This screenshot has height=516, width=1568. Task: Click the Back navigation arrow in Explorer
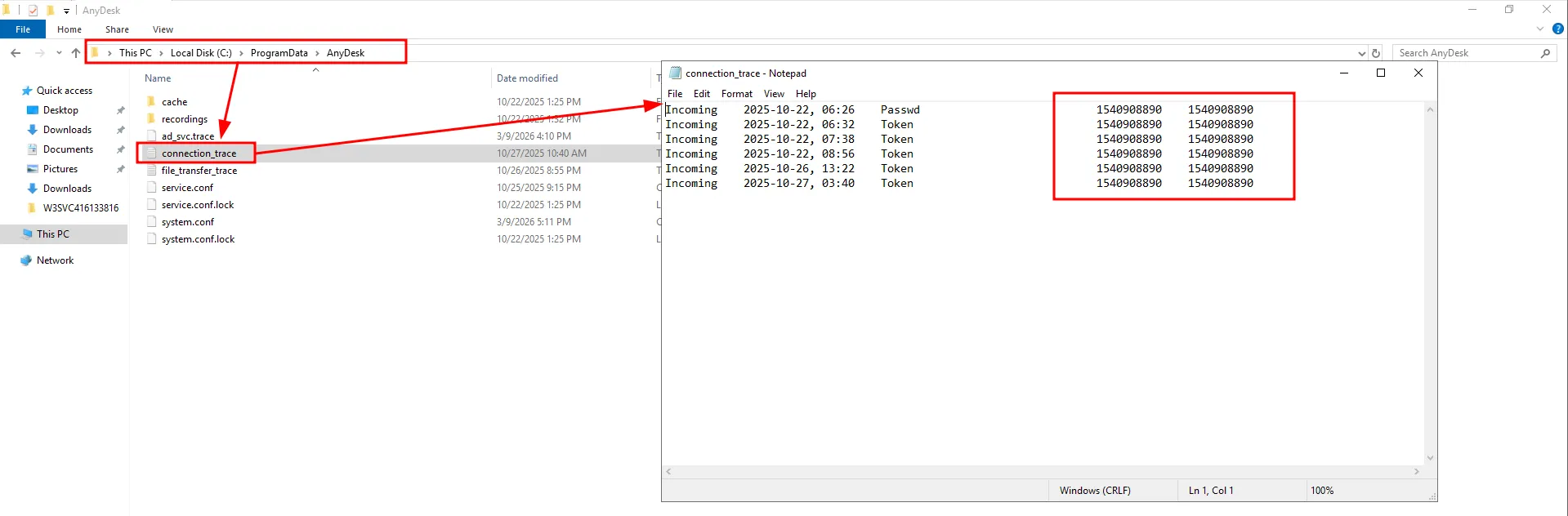tap(16, 53)
